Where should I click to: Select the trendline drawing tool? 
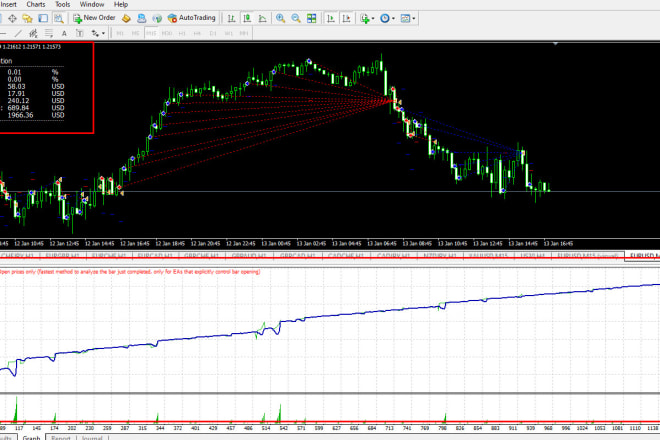pos(18,33)
